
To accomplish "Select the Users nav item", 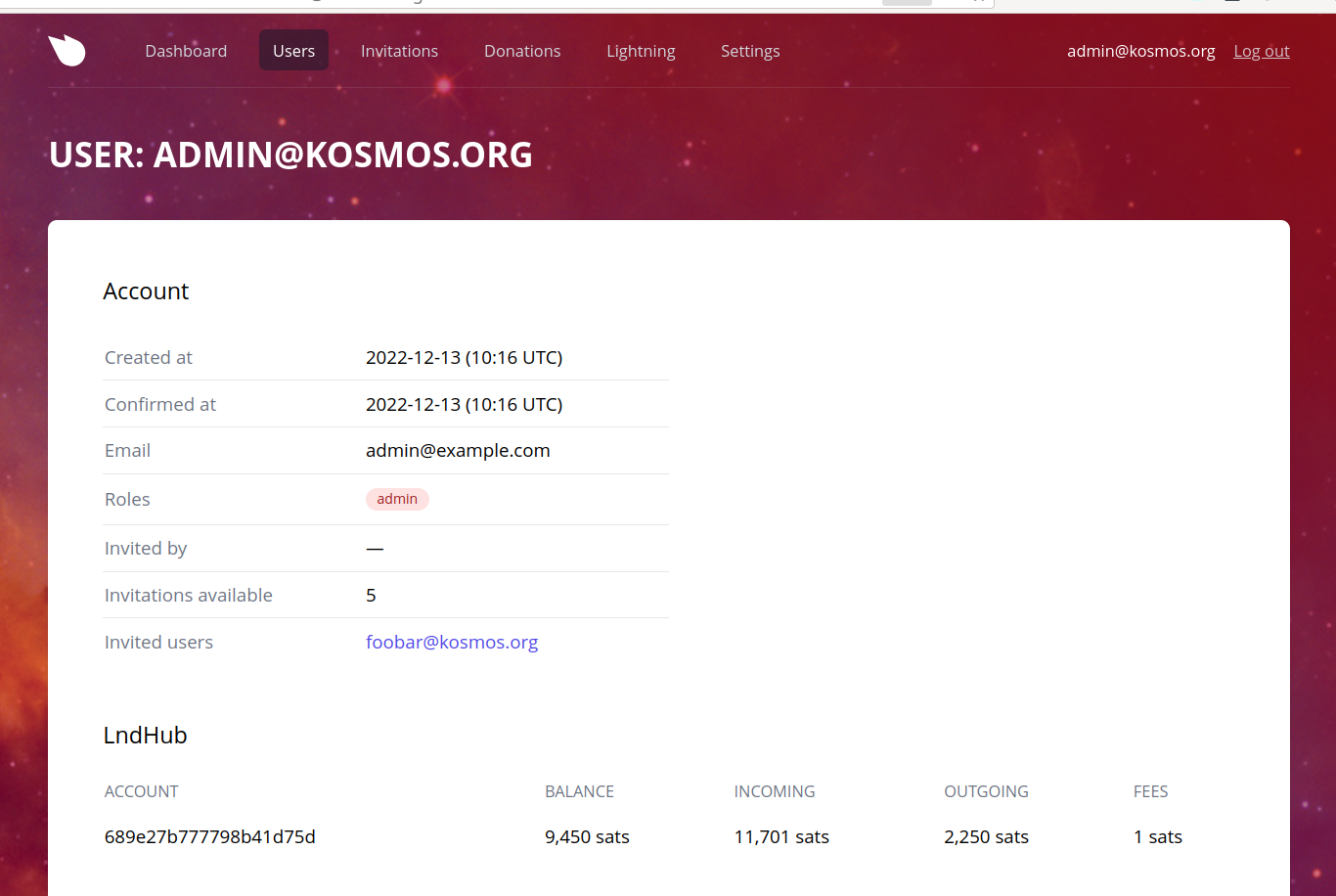I will (293, 51).
